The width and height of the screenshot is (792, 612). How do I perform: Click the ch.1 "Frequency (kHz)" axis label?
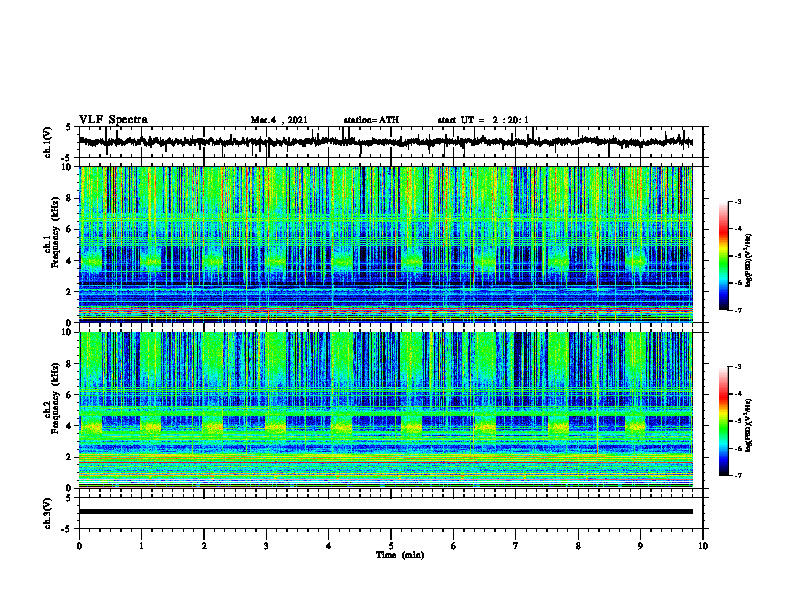click(x=55, y=232)
